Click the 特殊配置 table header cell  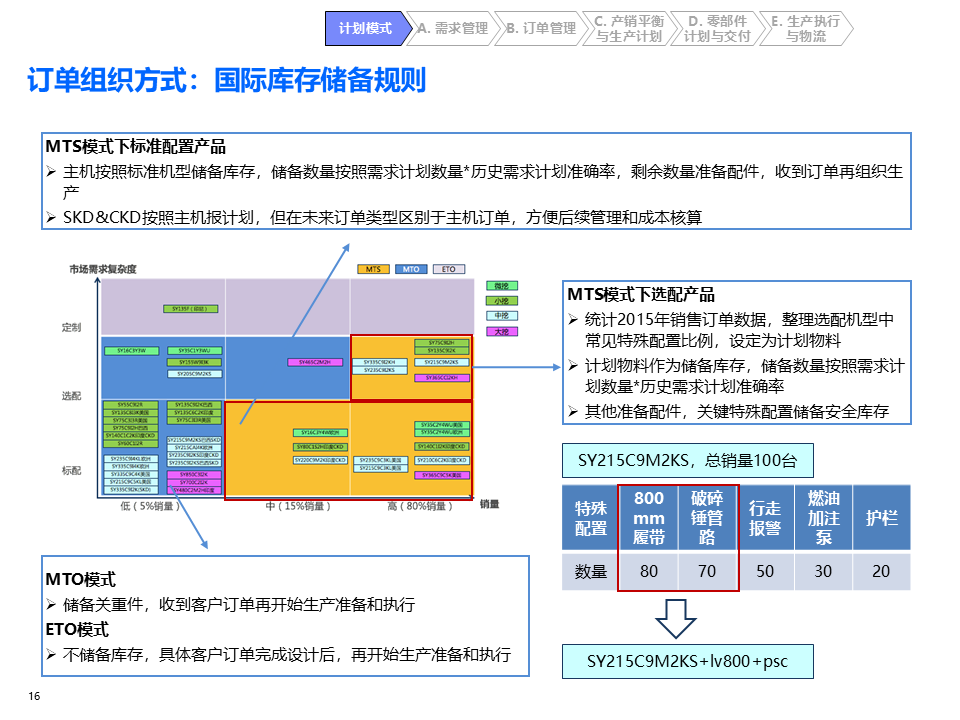[590, 517]
